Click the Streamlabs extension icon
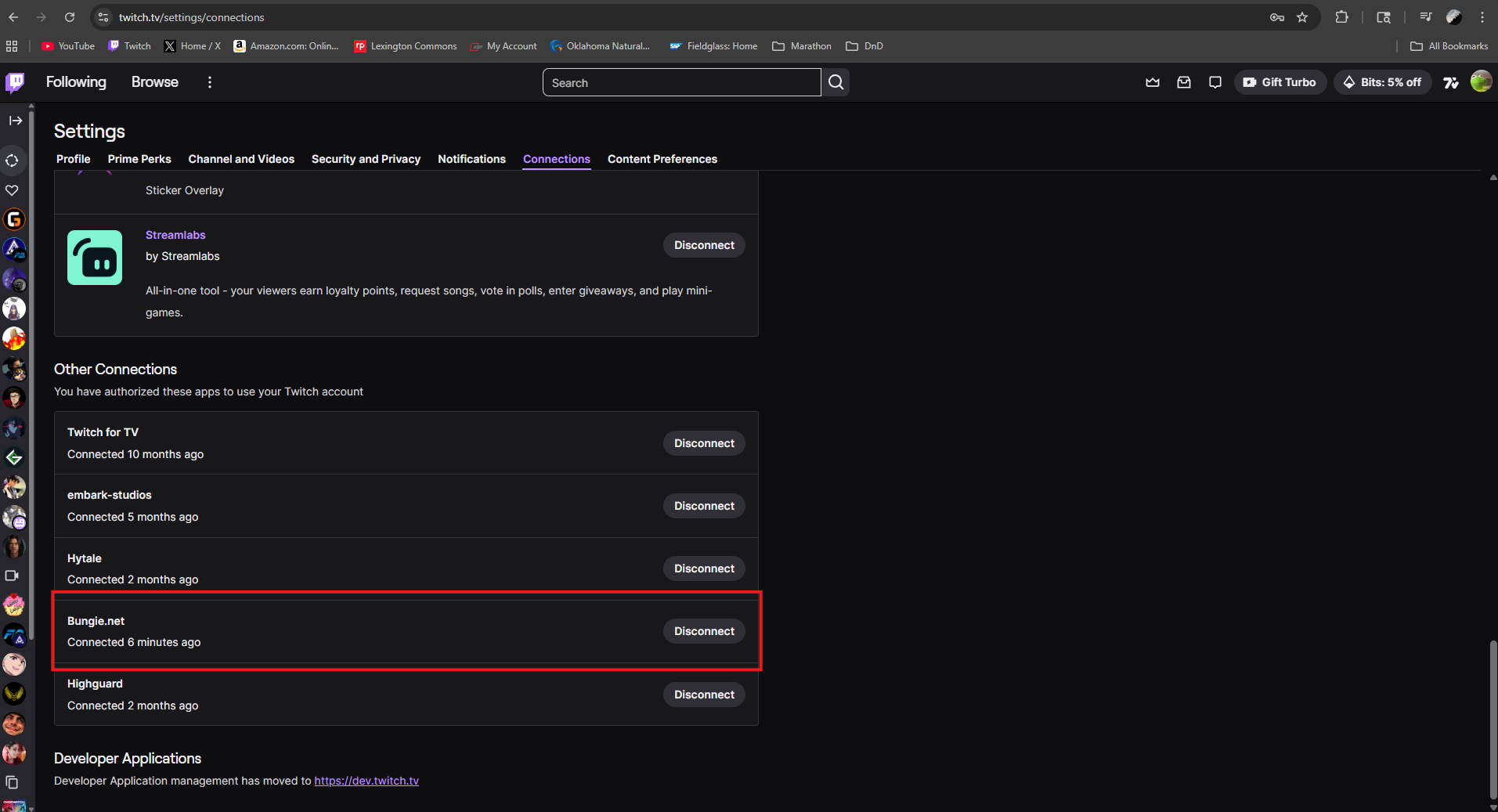 click(95, 258)
